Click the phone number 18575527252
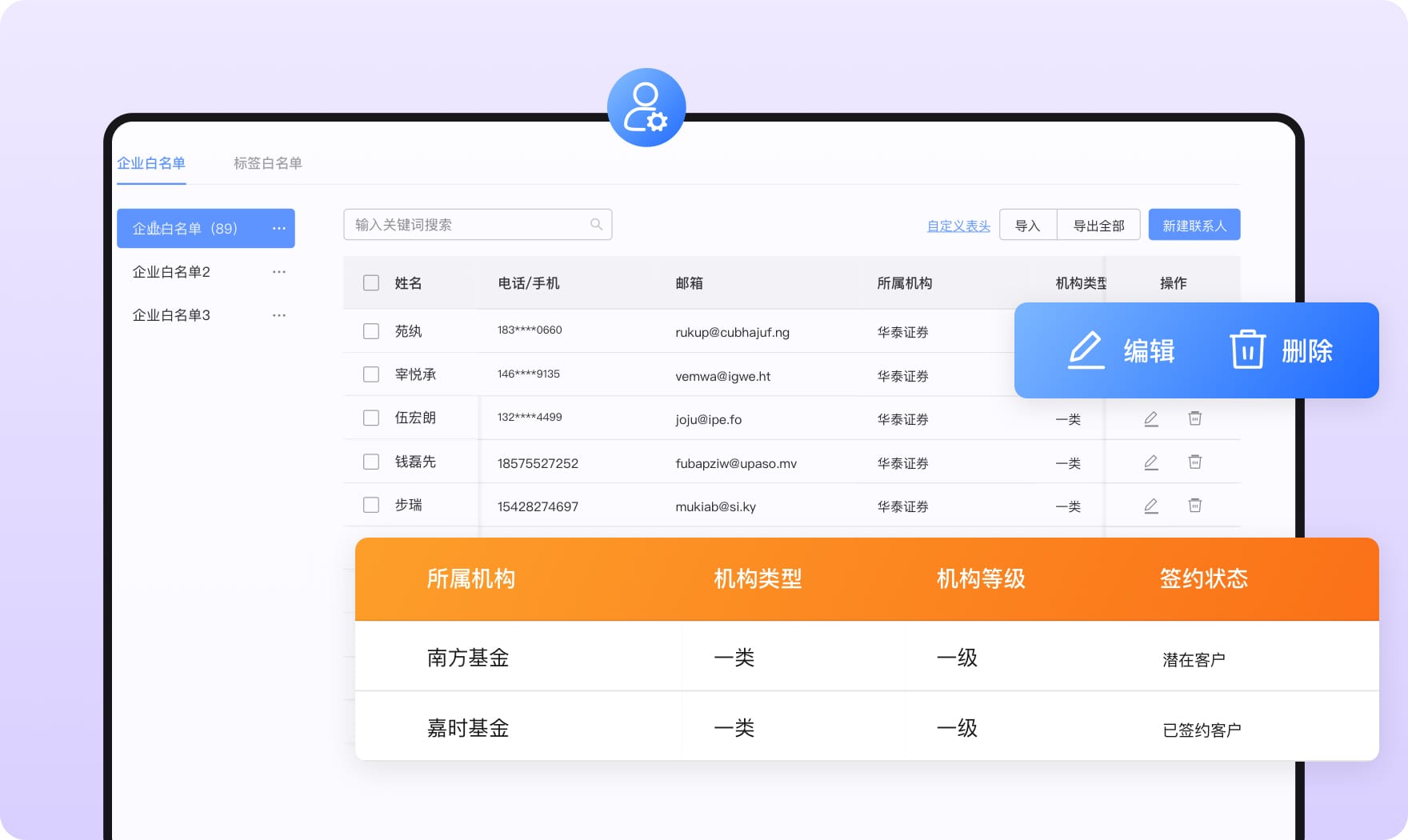This screenshot has width=1408, height=840. 538,463
